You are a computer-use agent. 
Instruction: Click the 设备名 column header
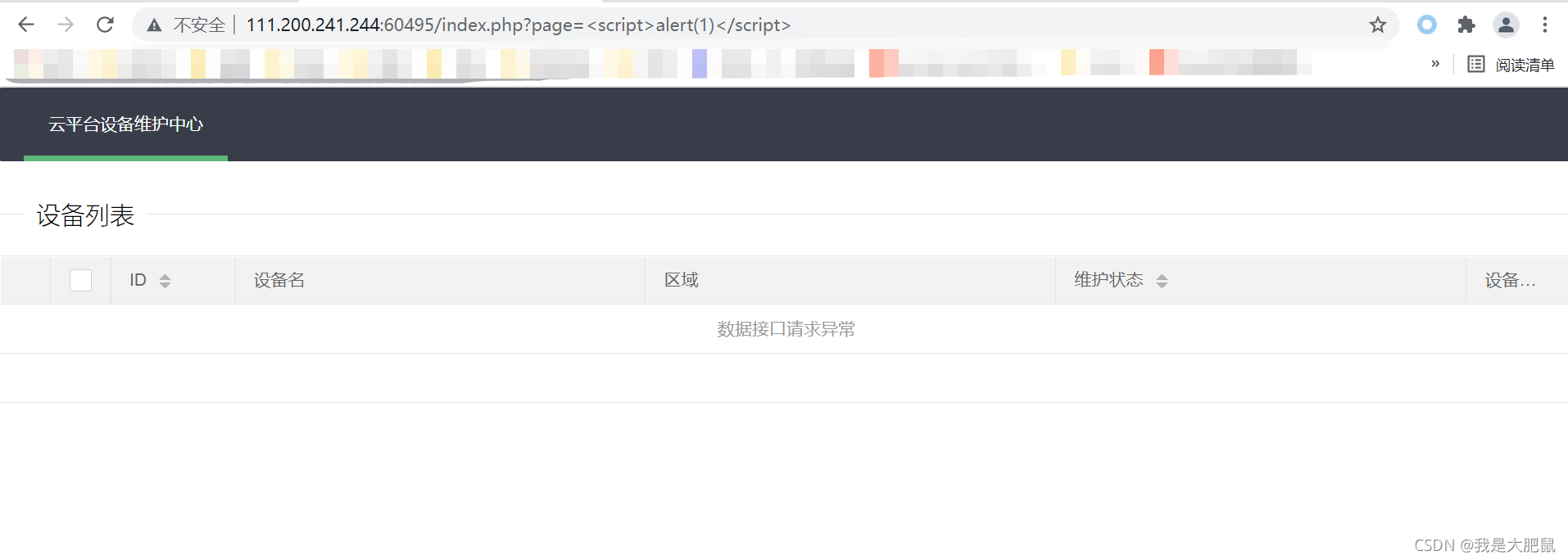[440, 280]
